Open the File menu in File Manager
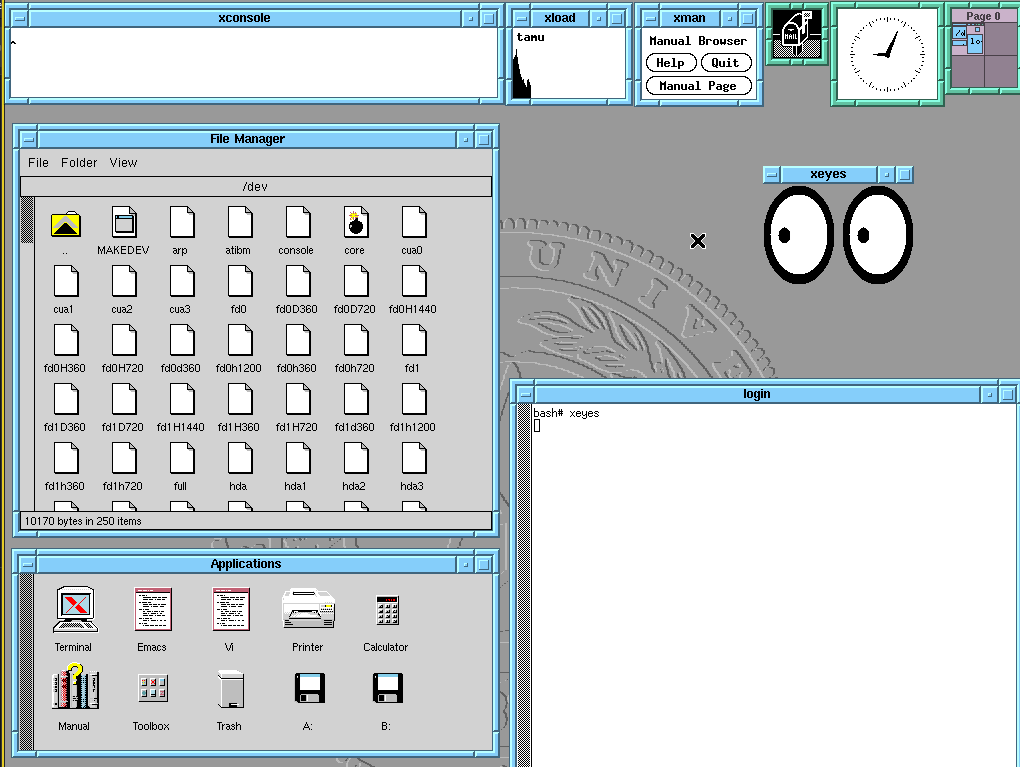This screenshot has height=767, width=1020. [x=38, y=163]
